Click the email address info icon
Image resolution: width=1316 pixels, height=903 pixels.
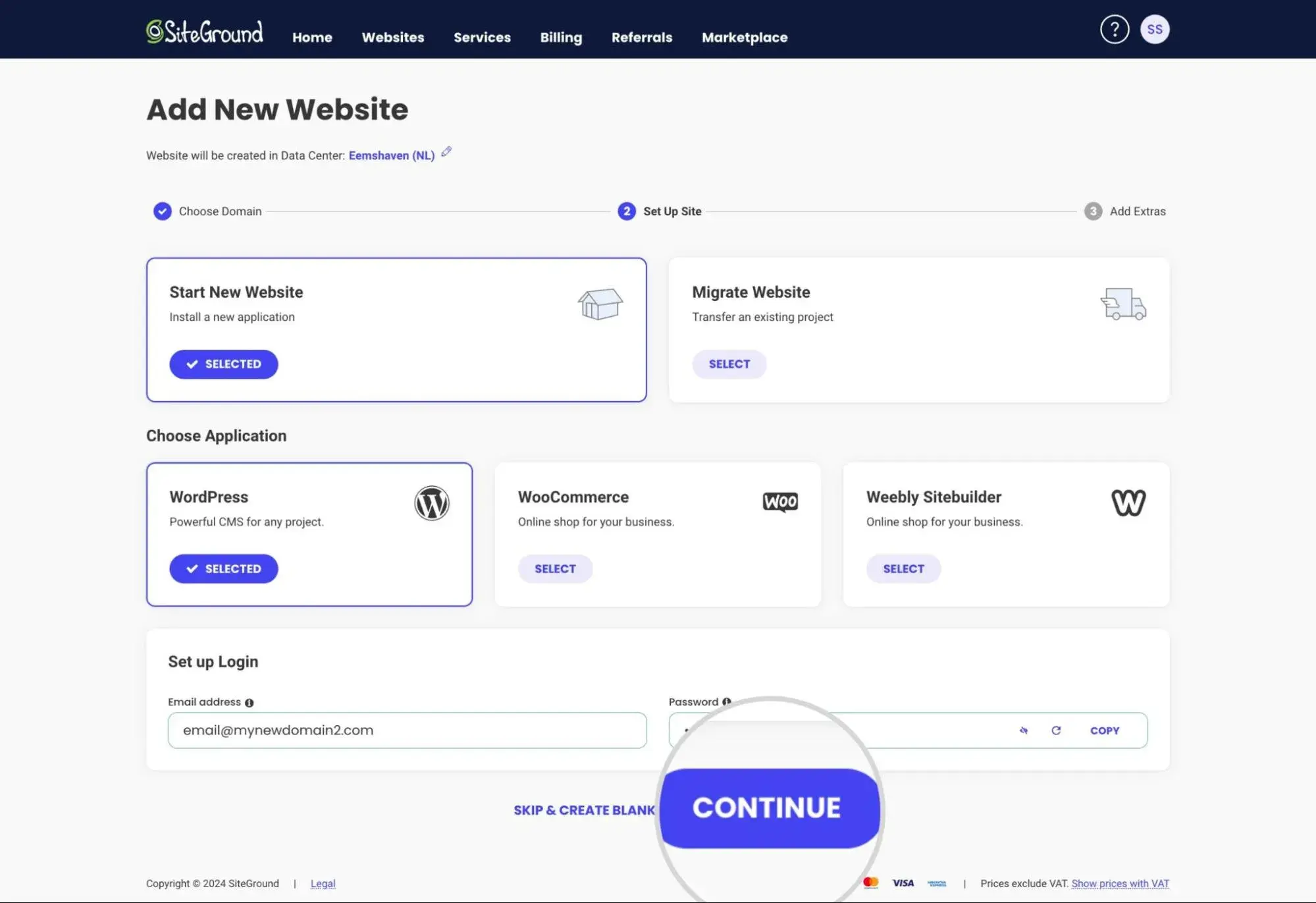pyautogui.click(x=249, y=703)
